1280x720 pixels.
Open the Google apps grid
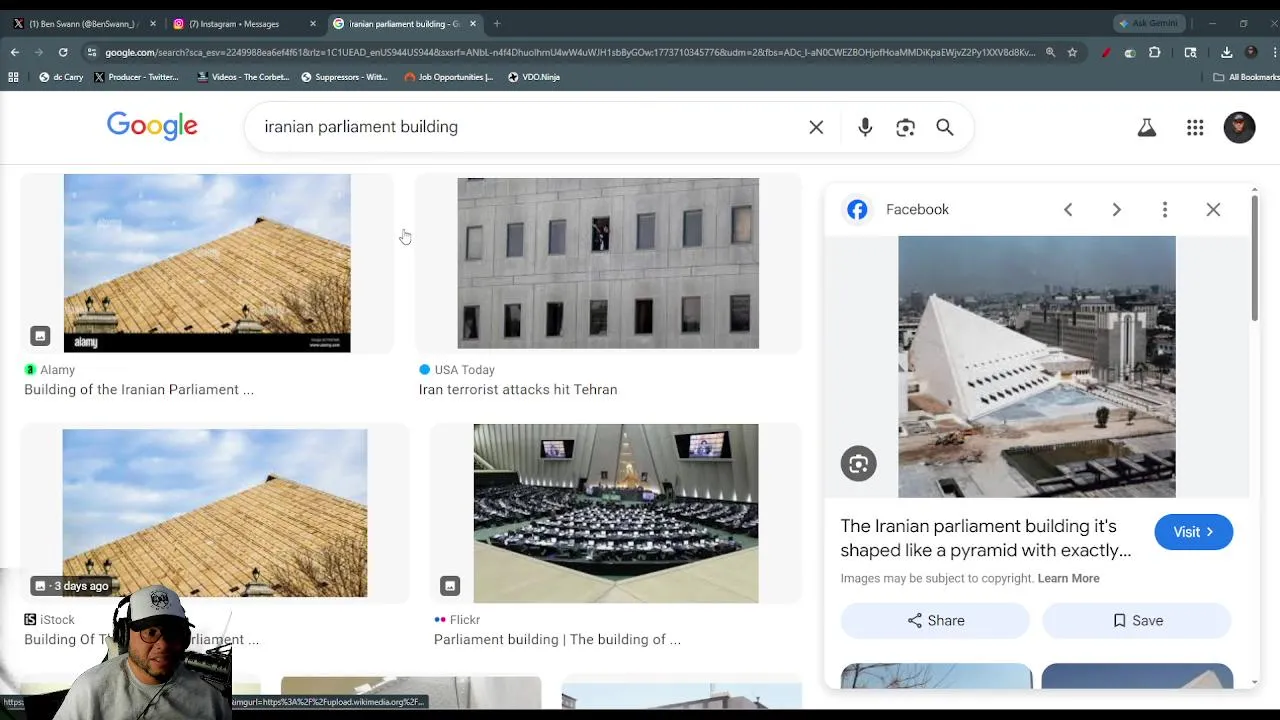[x=1195, y=127]
